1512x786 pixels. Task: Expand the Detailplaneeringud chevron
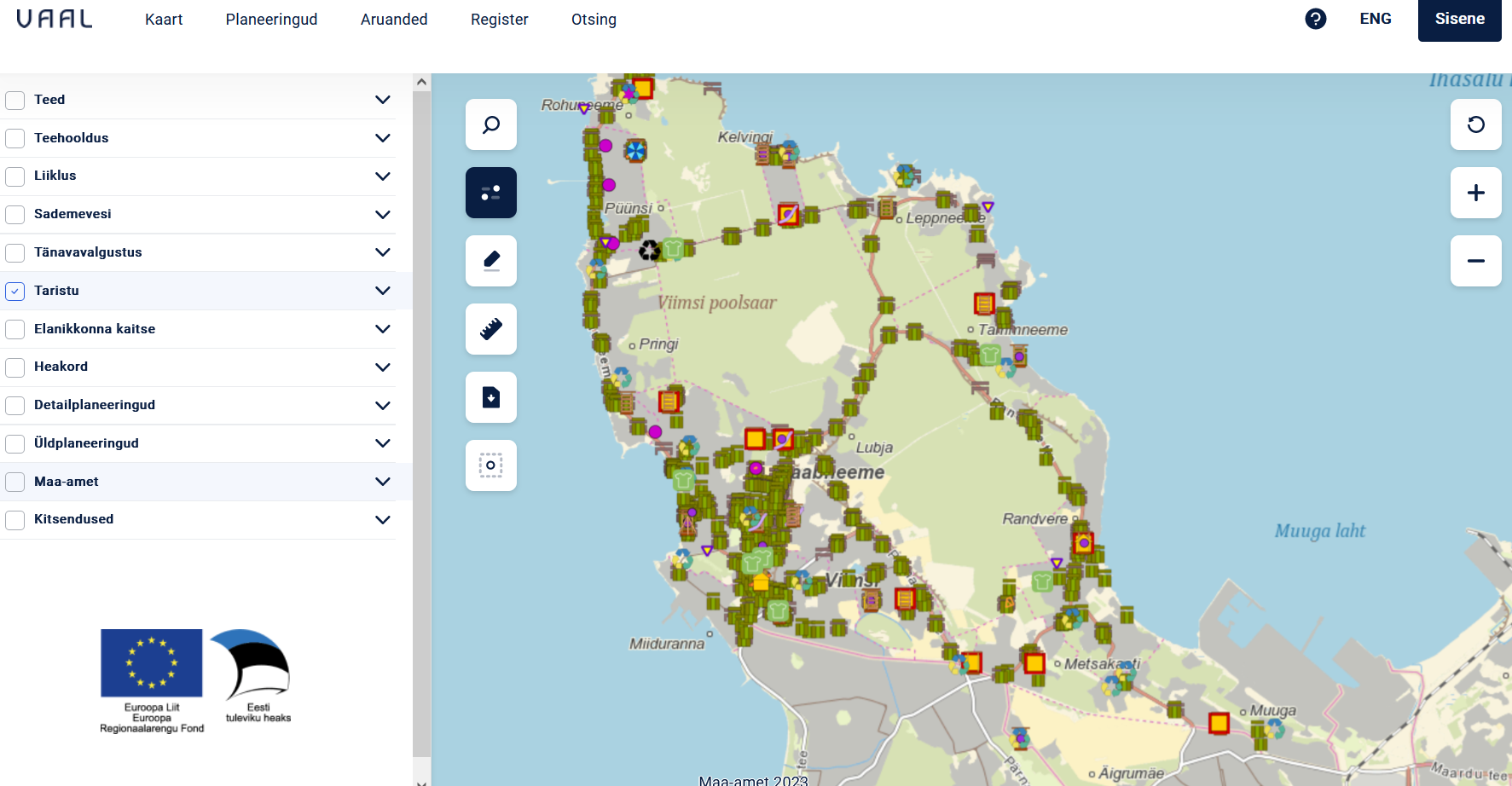[x=383, y=405]
